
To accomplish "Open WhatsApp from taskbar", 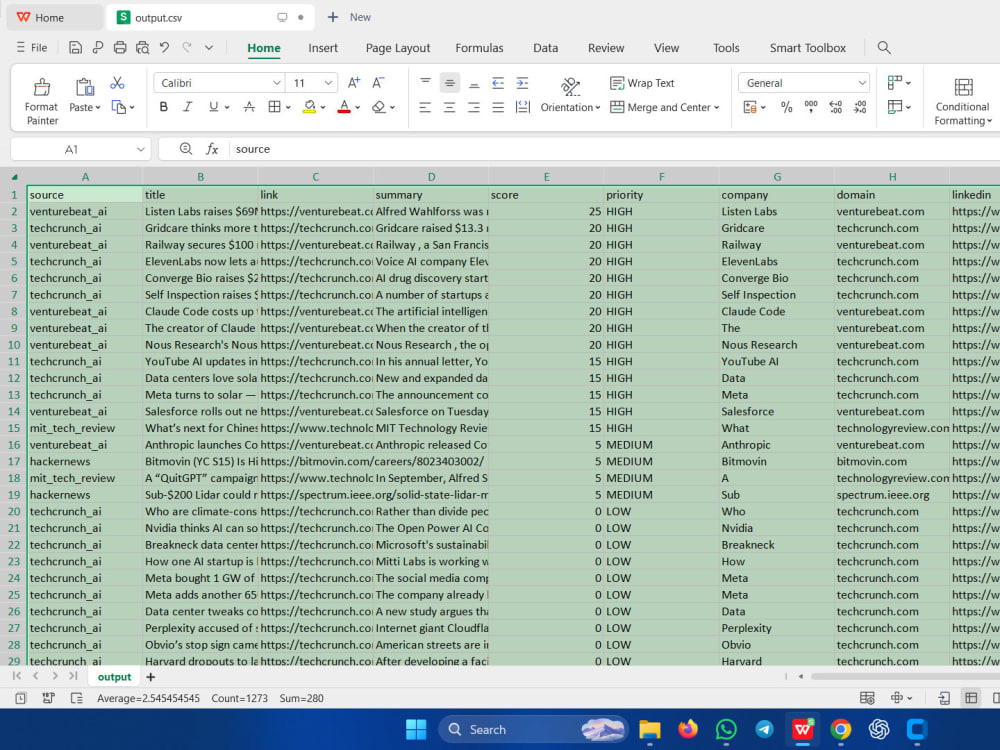I will click(726, 729).
